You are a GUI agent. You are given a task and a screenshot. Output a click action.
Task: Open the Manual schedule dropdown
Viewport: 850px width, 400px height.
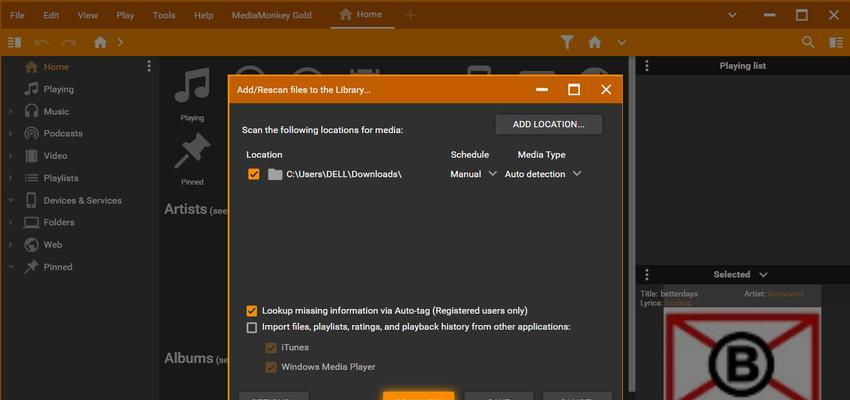tap(473, 174)
